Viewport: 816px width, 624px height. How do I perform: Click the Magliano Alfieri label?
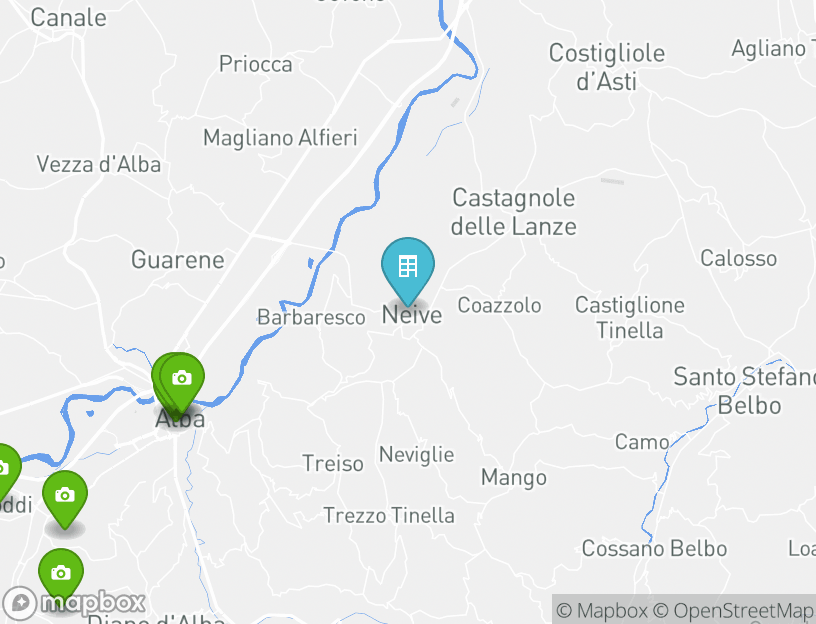280,138
